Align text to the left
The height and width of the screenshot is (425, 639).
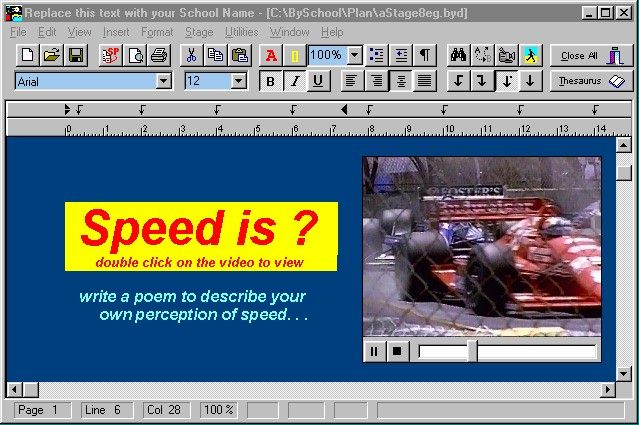coord(353,81)
